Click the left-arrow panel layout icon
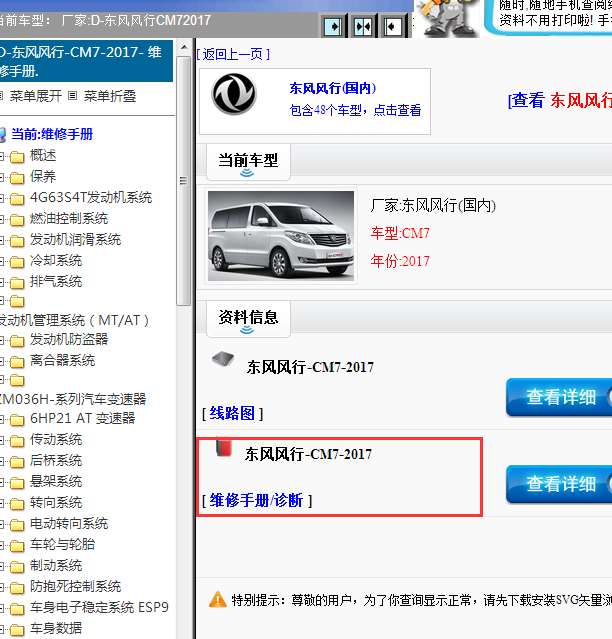This screenshot has height=639, width=612. [x=393, y=26]
